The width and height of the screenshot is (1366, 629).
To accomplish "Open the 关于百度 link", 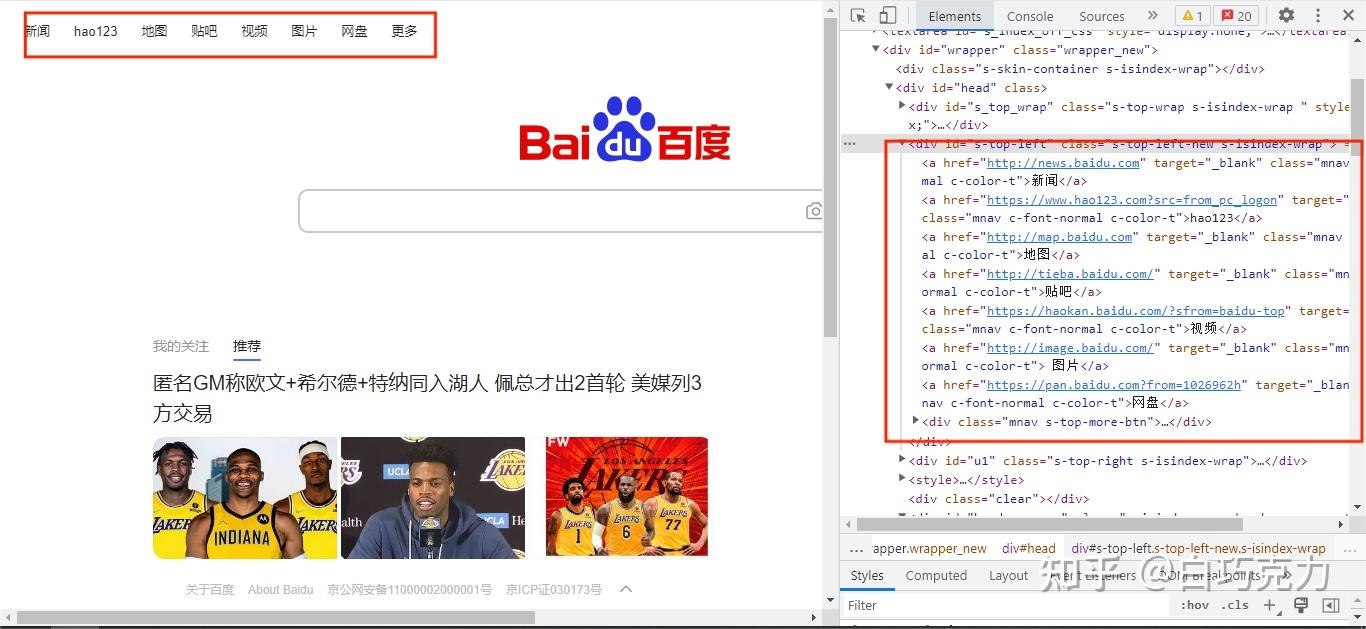I will 209,589.
